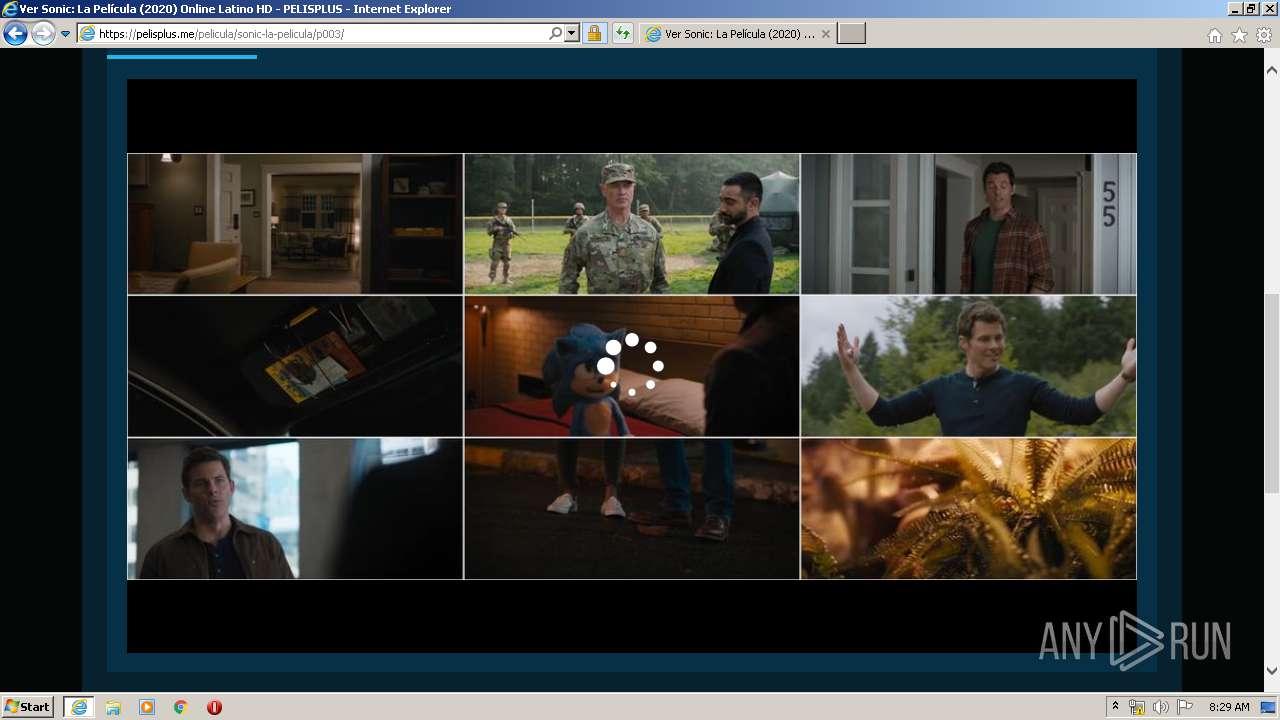Click the 8:29 AM system clock
This screenshot has width=1280, height=720.
pos(1229,707)
